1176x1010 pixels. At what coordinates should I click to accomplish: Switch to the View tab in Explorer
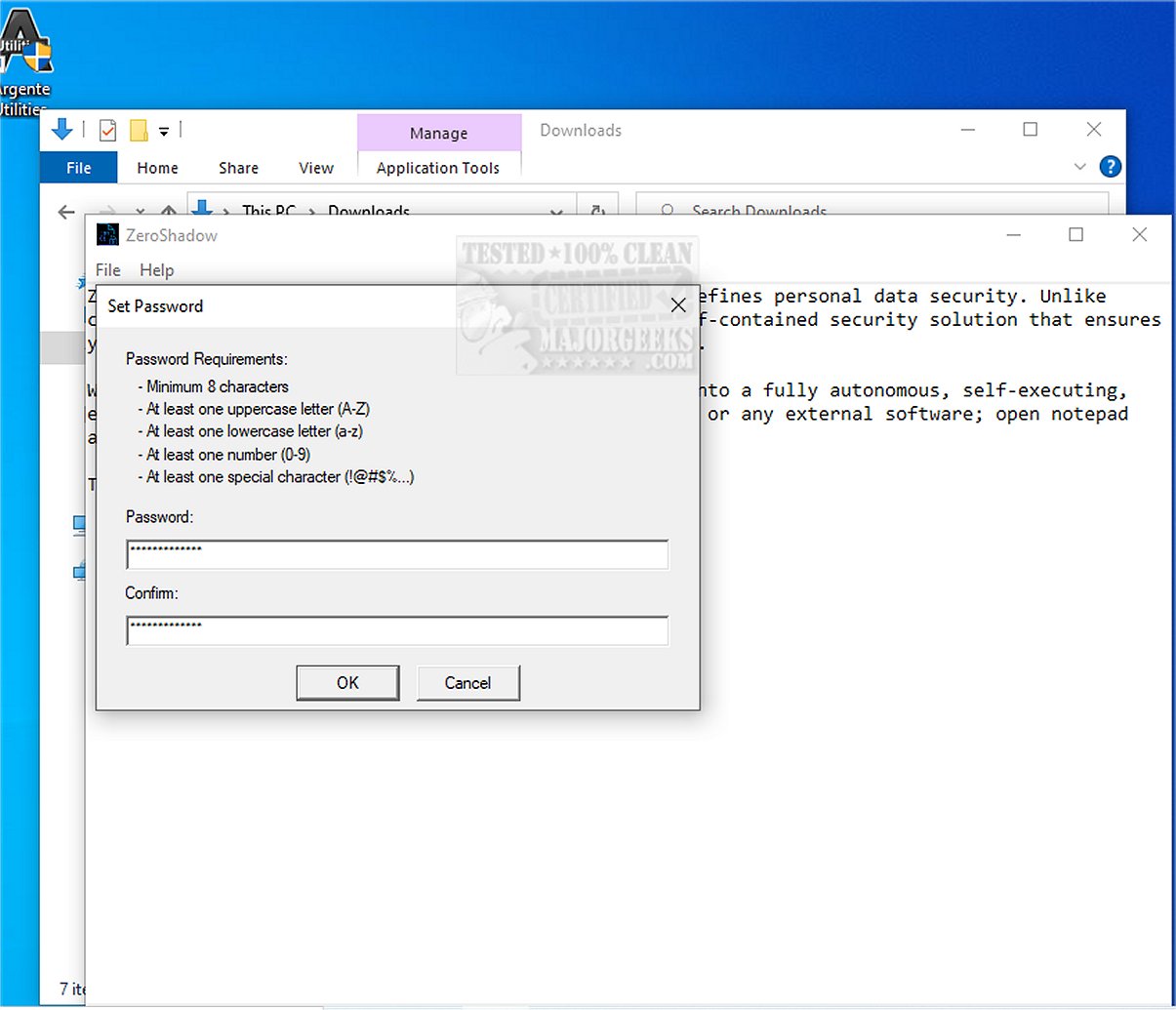(x=315, y=168)
